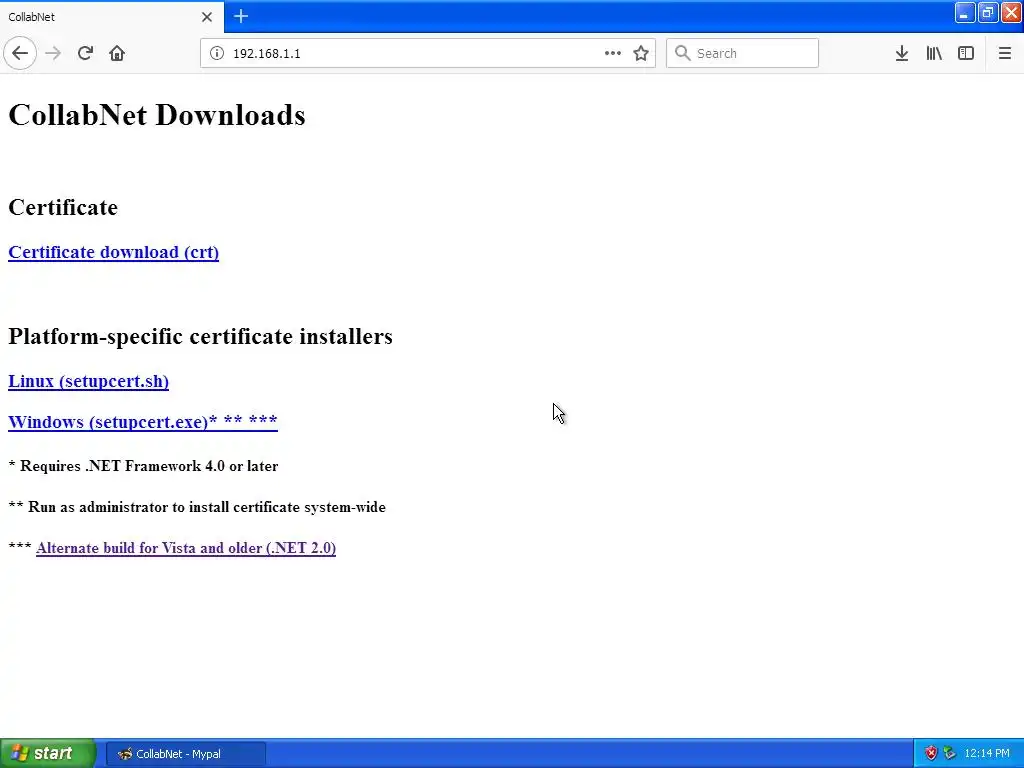The width and height of the screenshot is (1024, 768).
Task: Click the Certificate section heading
Action: 63,207
